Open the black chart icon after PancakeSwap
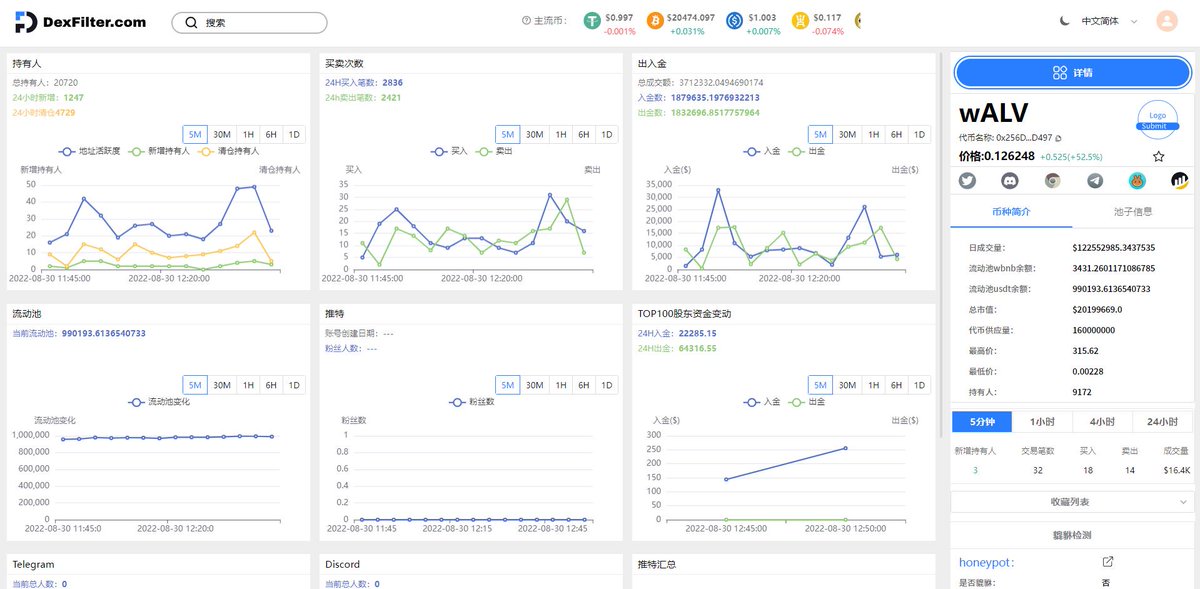 click(x=1180, y=181)
